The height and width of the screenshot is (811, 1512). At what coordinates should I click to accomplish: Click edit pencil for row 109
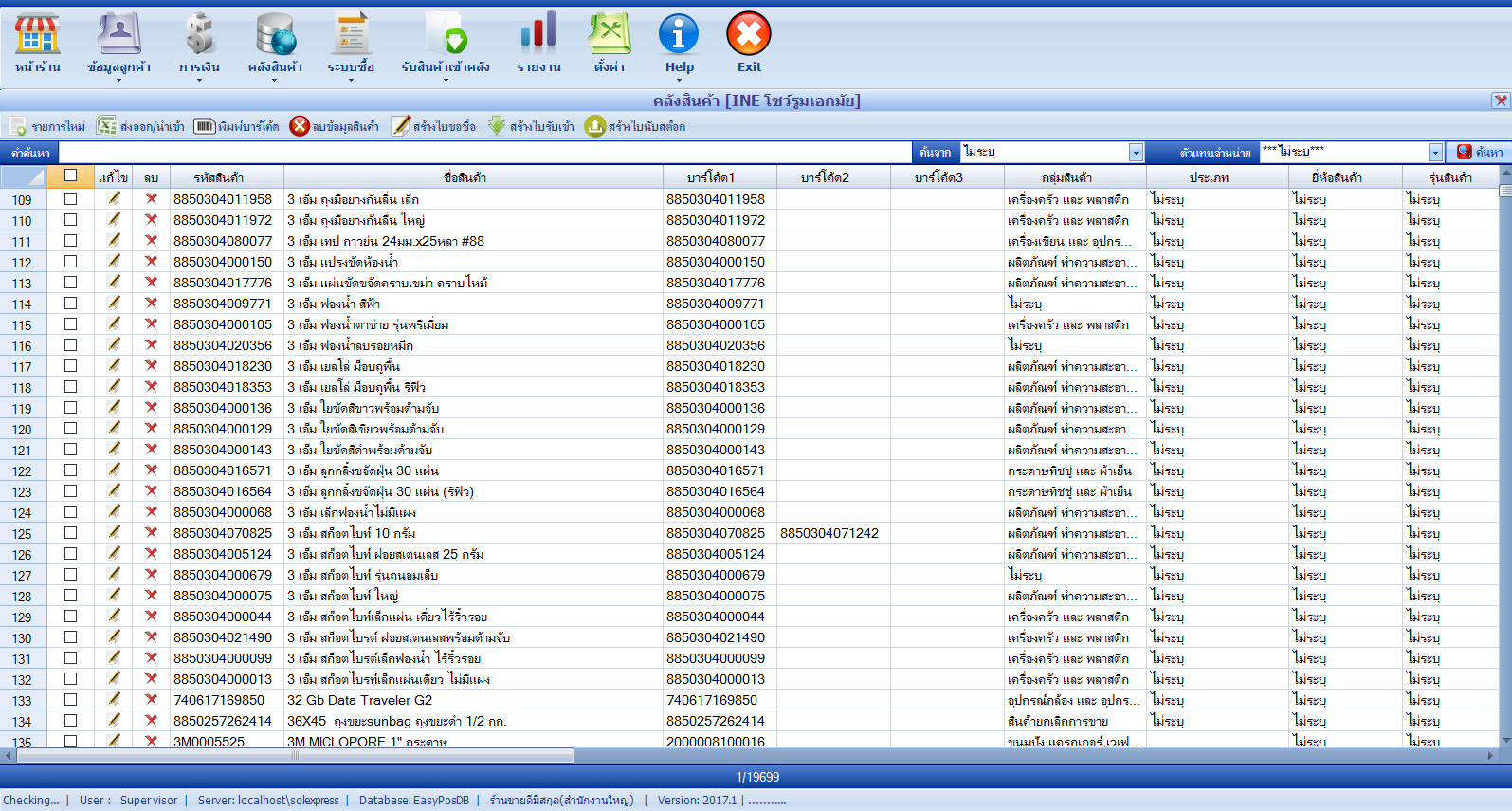(x=114, y=198)
